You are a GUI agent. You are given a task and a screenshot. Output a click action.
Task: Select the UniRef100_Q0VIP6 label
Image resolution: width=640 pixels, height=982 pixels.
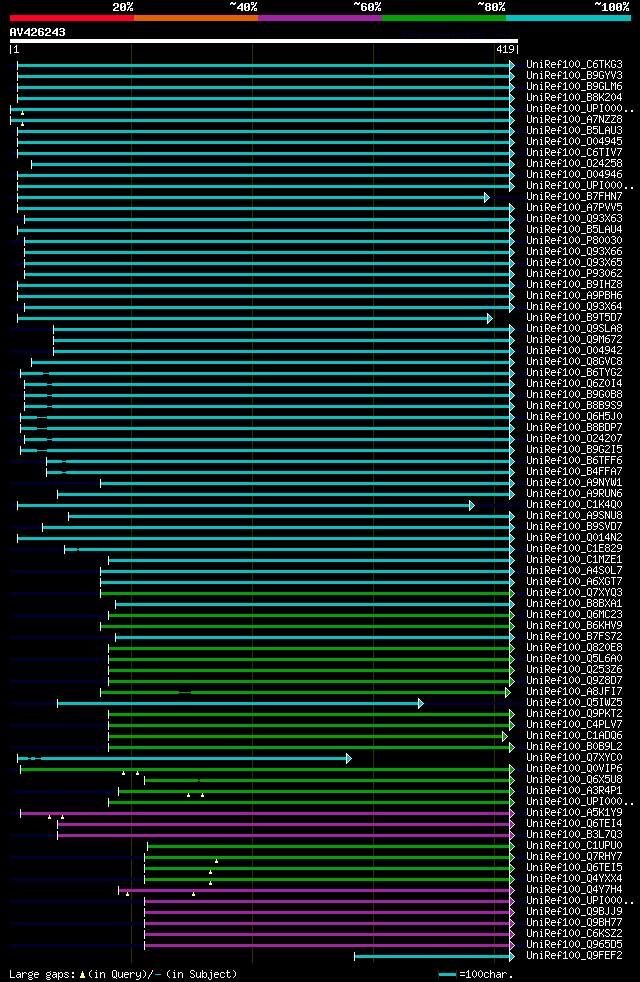(574, 770)
